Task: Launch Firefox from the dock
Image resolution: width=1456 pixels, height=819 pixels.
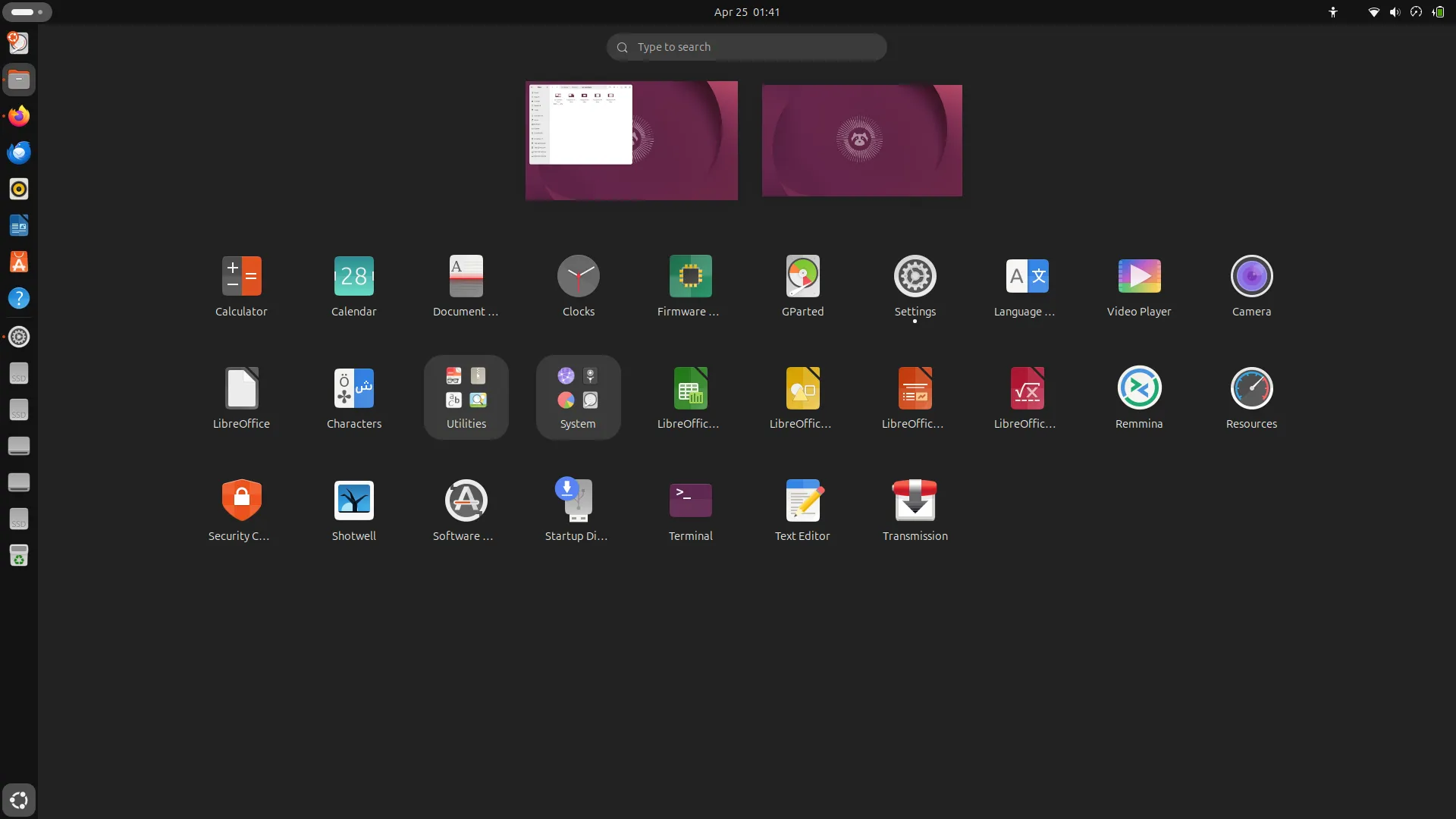Action: coord(19,115)
